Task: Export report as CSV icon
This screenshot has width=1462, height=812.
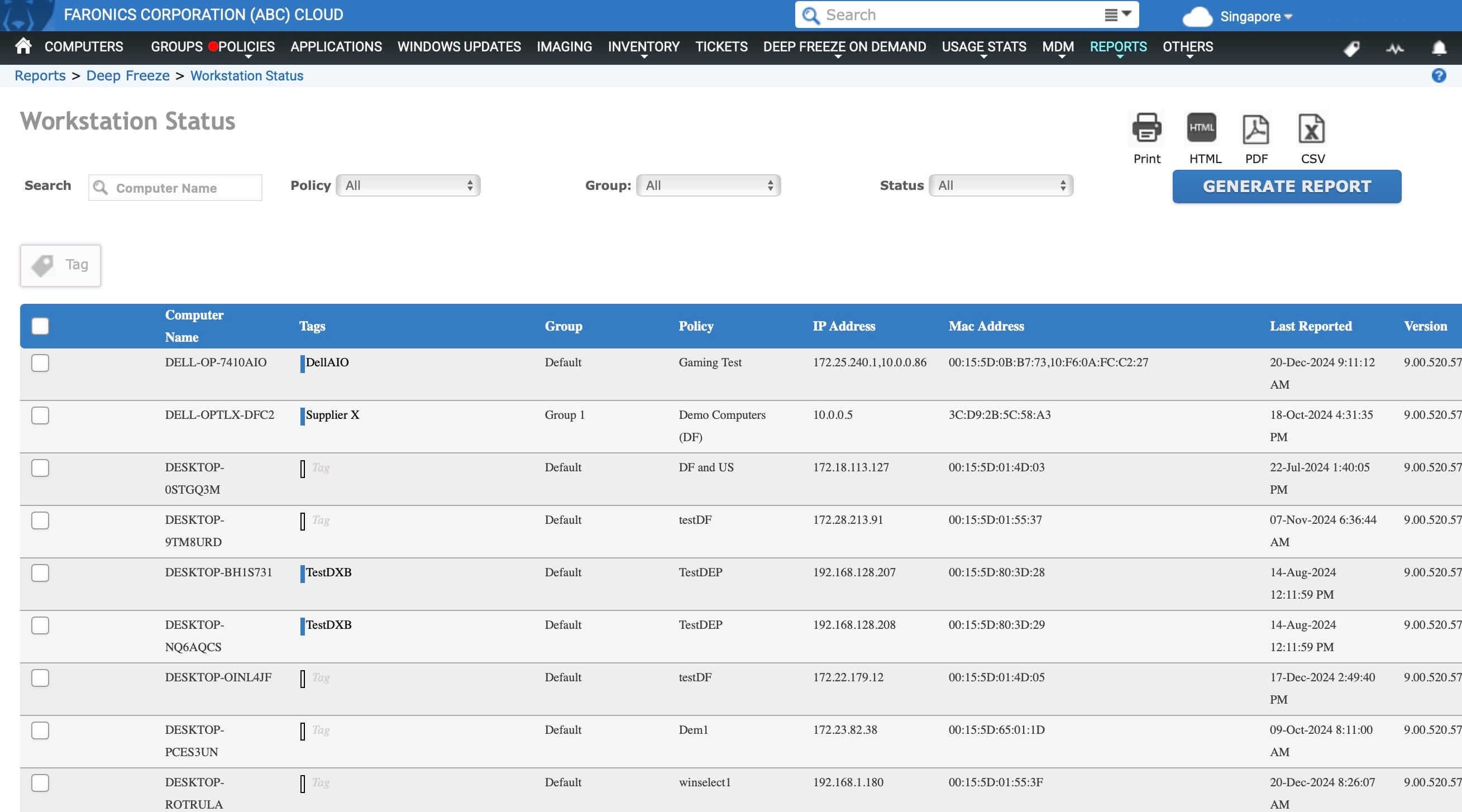Action: pos(1312,129)
